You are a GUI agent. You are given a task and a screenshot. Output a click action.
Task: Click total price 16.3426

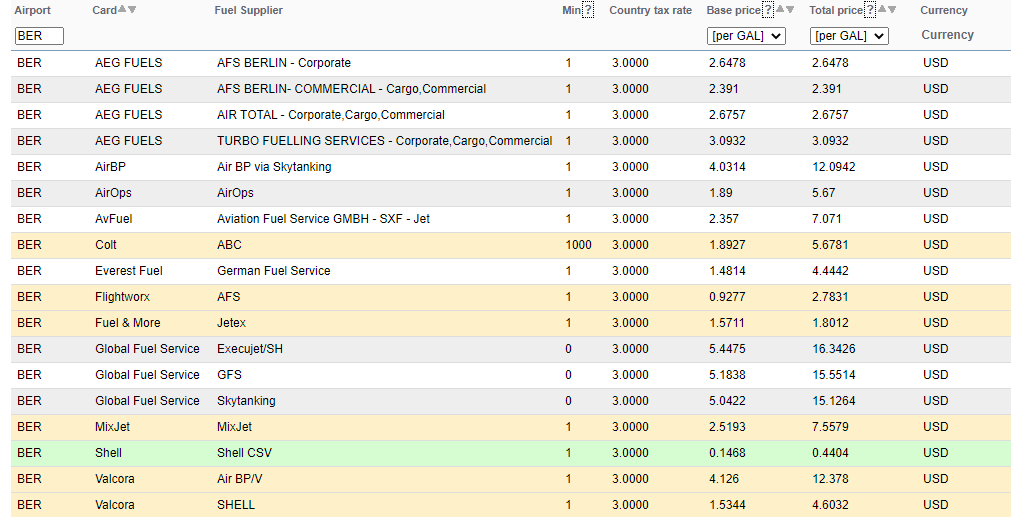(x=834, y=349)
